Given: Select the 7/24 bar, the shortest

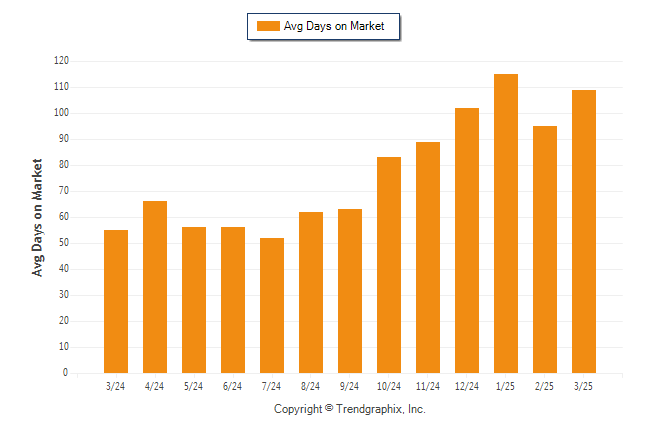Looking at the screenshot, I should tap(272, 305).
